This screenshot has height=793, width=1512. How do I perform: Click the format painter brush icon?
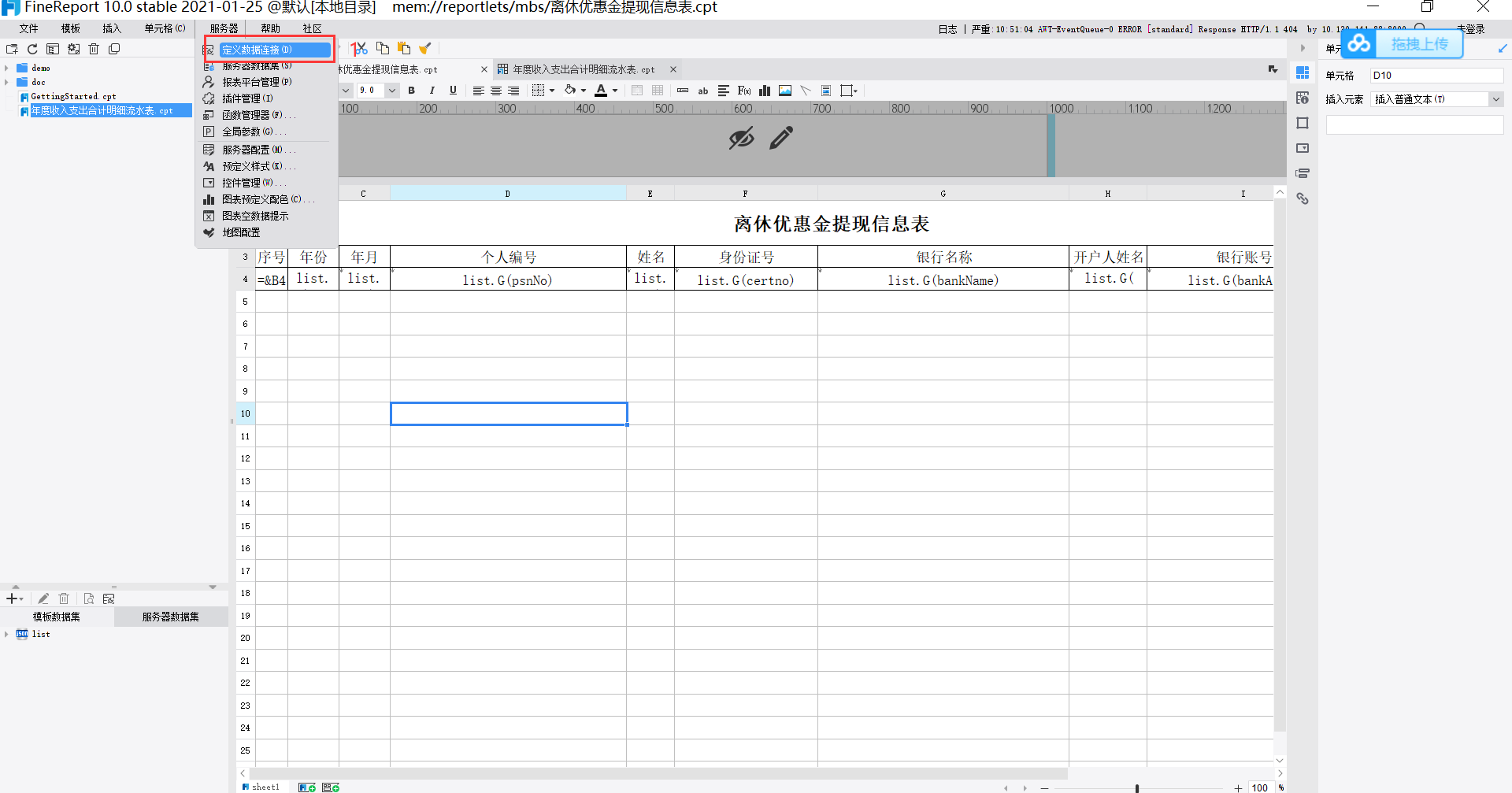point(425,48)
